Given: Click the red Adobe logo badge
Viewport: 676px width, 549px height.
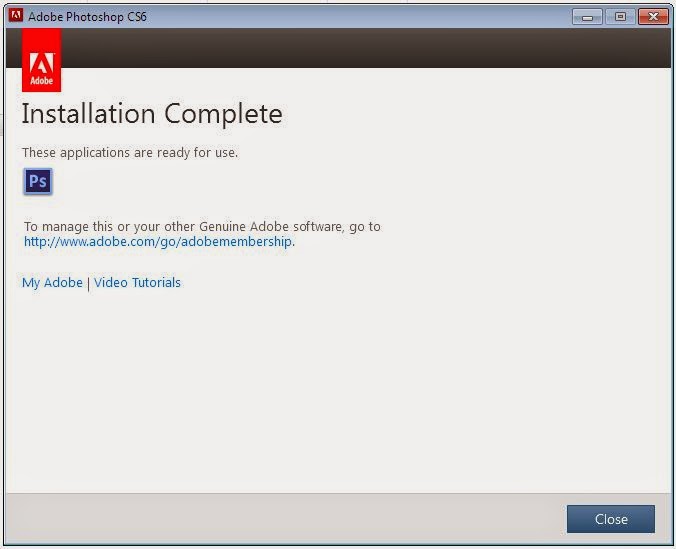Looking at the screenshot, I should tap(41, 60).
